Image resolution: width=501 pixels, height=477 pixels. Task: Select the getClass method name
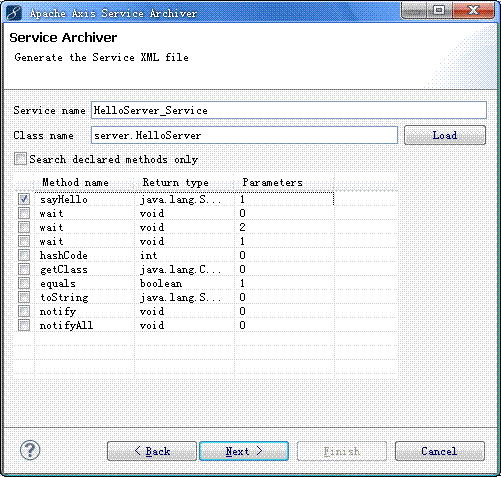[x=64, y=269]
